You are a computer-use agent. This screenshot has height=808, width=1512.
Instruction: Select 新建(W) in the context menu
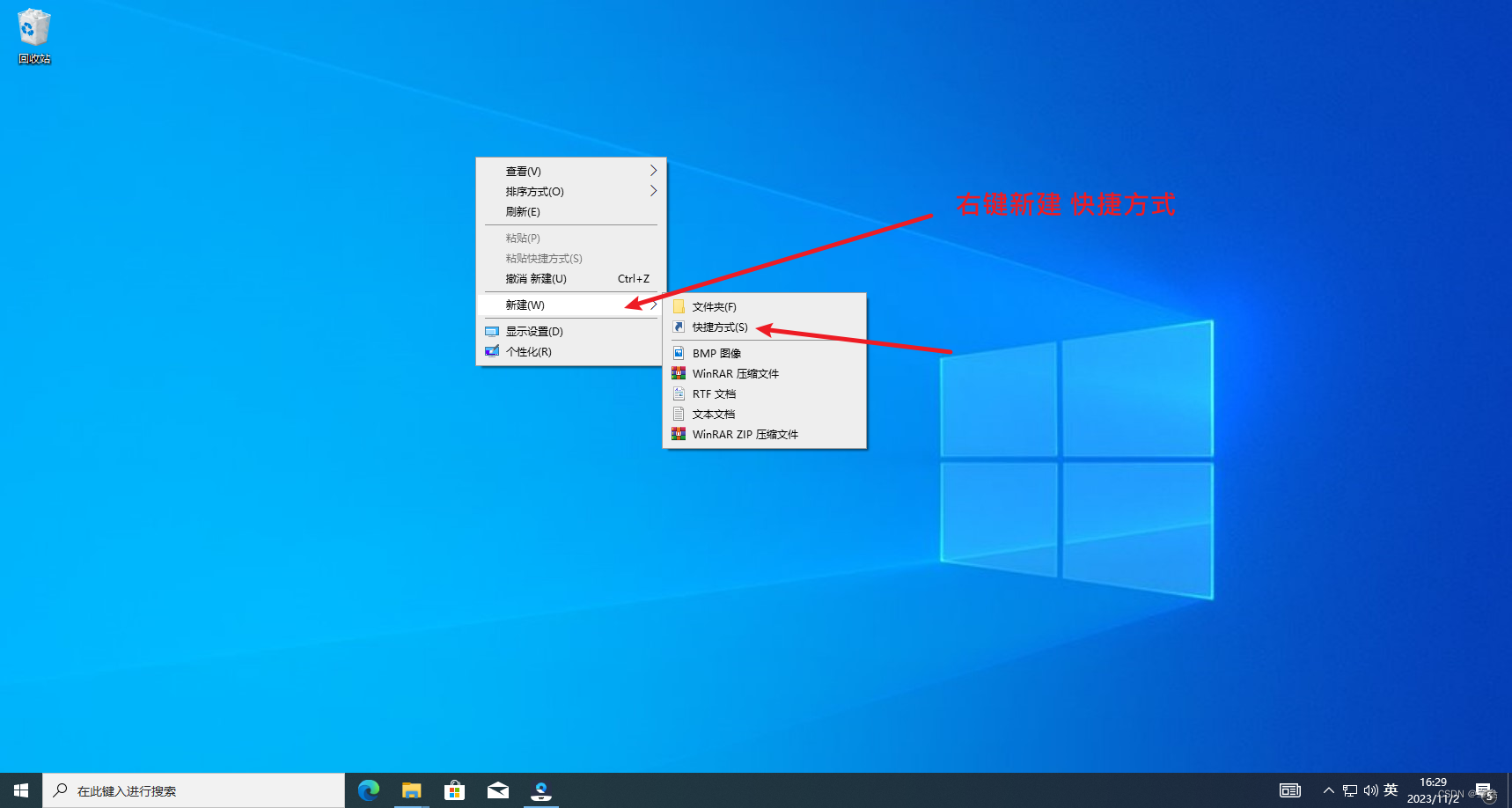571,305
